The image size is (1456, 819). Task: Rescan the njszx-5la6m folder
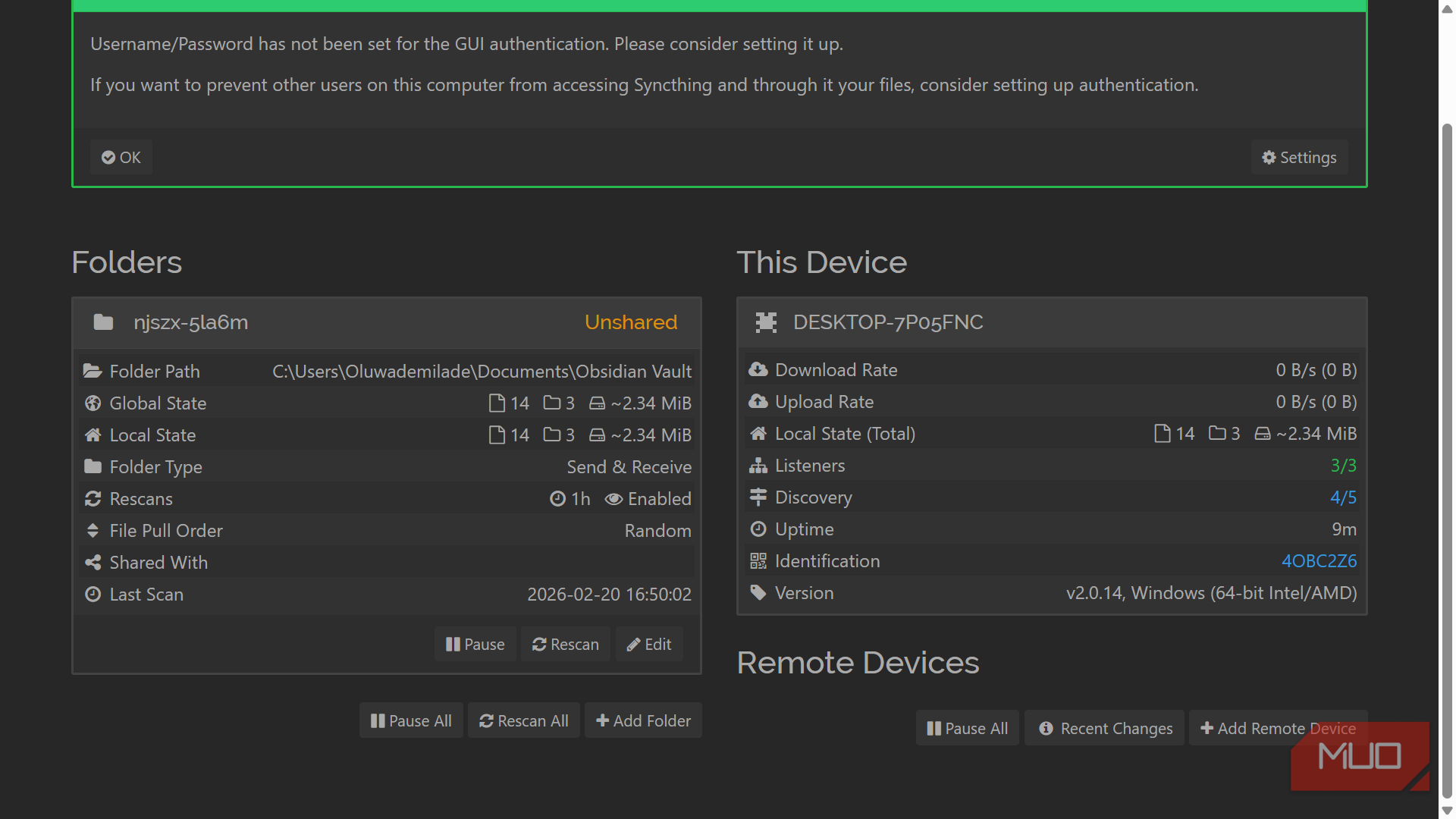pos(566,644)
